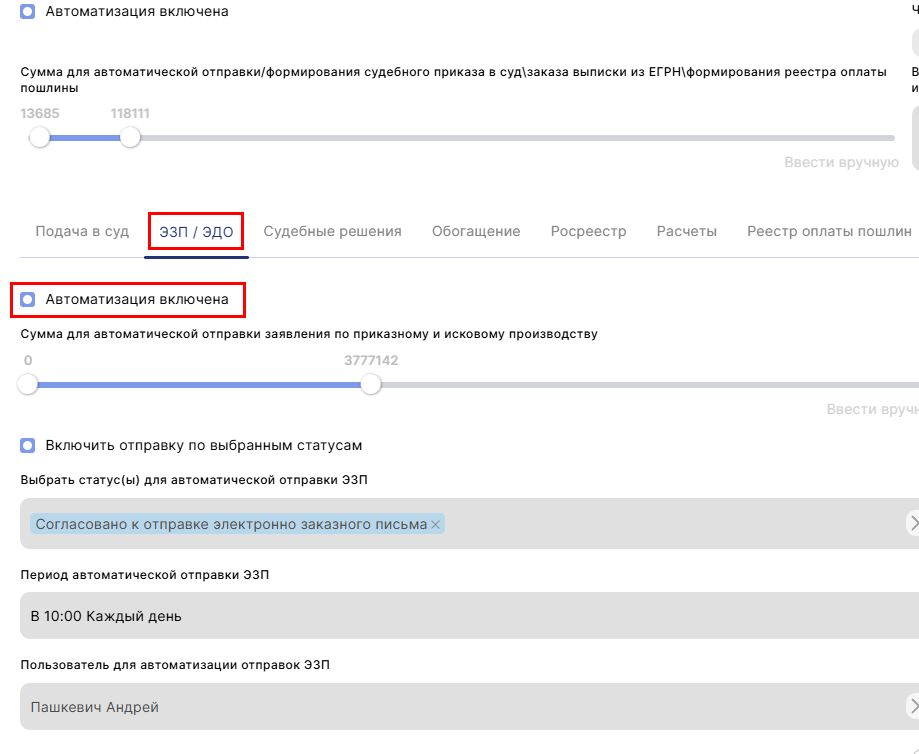The height and width of the screenshot is (754, 919).
Task: Click 'Ввести вручную' under the 13685–118111 slider
Action: click(841, 162)
